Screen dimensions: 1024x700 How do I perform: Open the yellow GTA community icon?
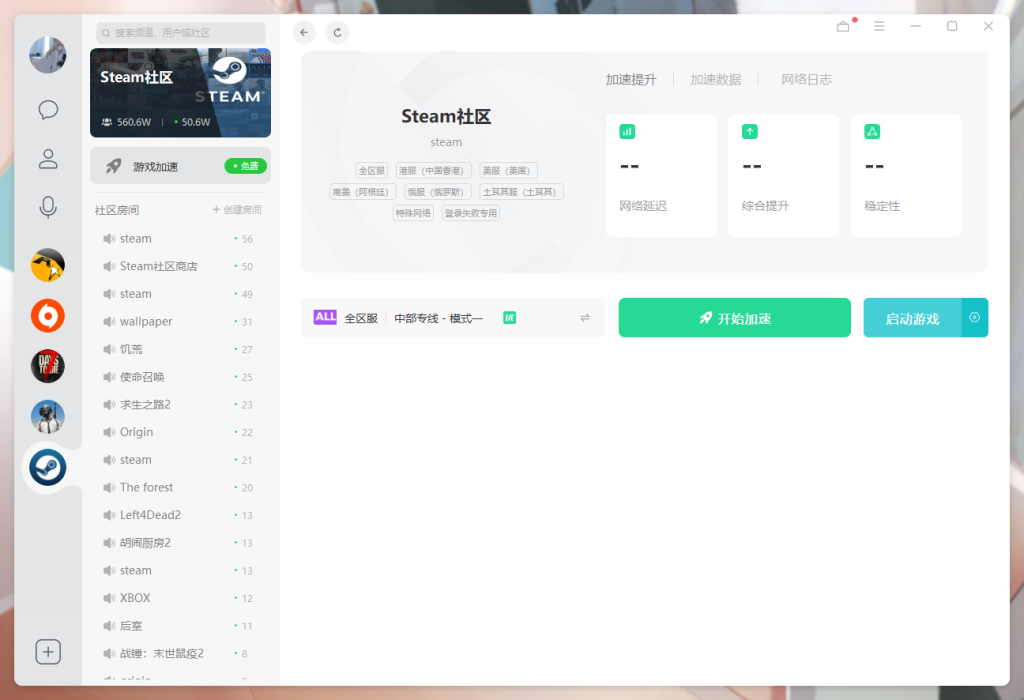point(48,265)
